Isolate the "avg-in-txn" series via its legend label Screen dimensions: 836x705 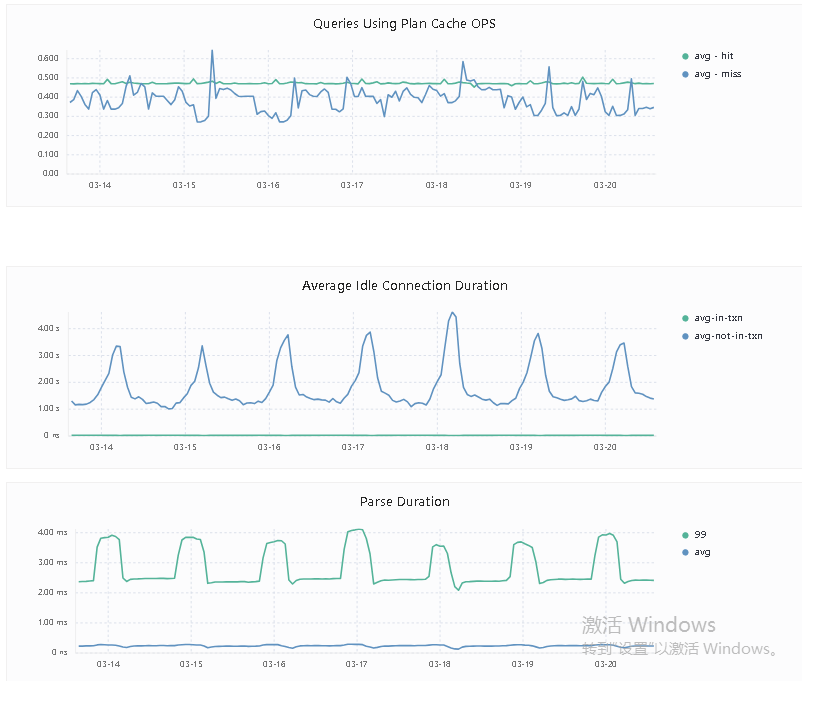tap(718, 318)
